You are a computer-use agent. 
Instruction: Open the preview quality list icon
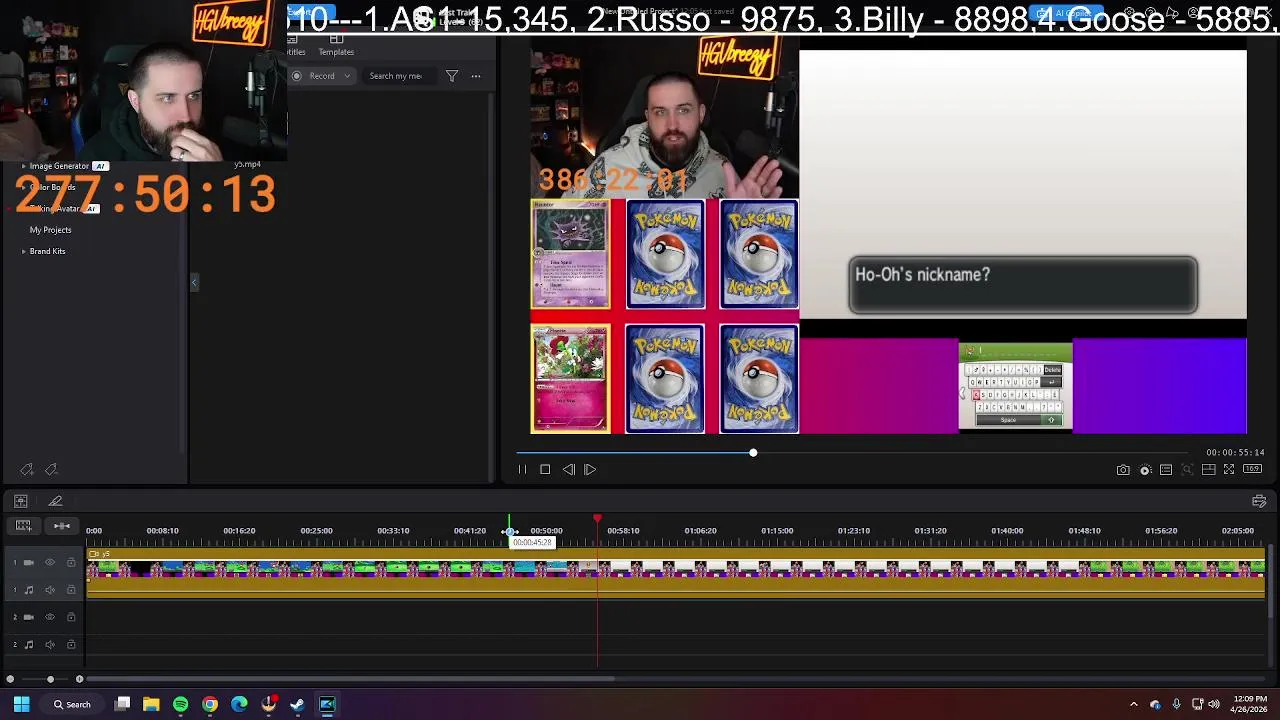[x=1166, y=470]
